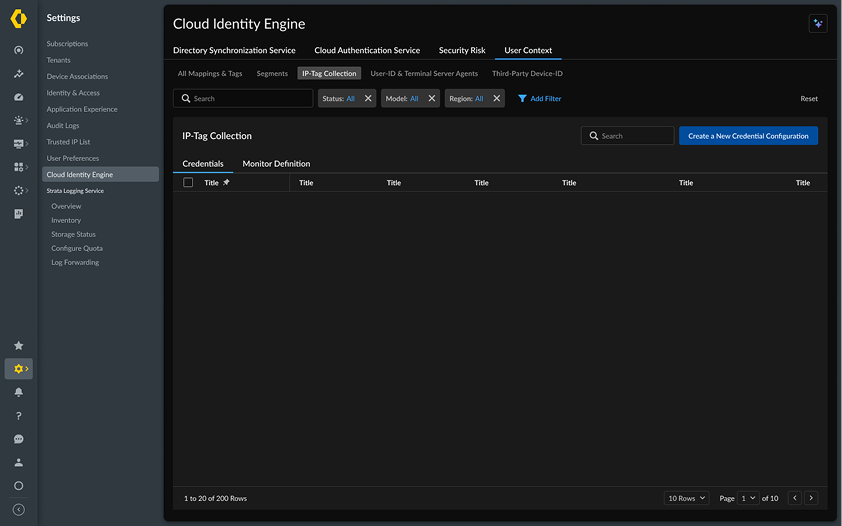Image resolution: width=842 pixels, height=526 pixels.
Task: Click the hollow circle icon in sidebar
Action: point(18,486)
